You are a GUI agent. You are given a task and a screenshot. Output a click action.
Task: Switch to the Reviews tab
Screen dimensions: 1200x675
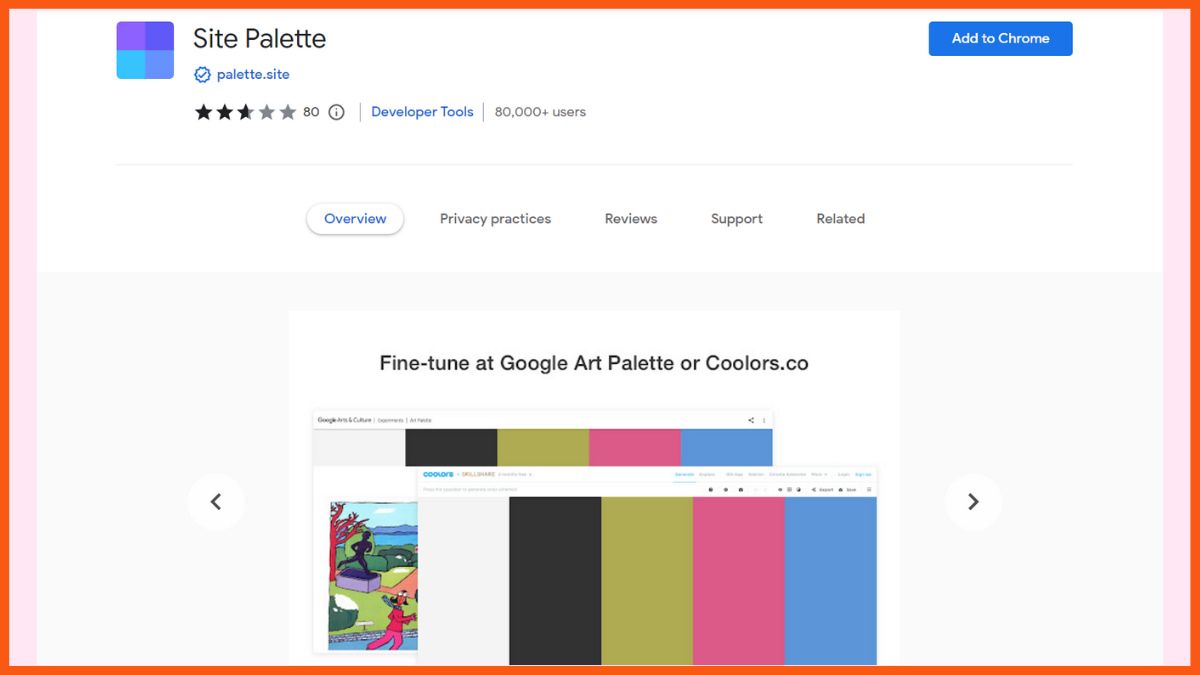[630, 218]
